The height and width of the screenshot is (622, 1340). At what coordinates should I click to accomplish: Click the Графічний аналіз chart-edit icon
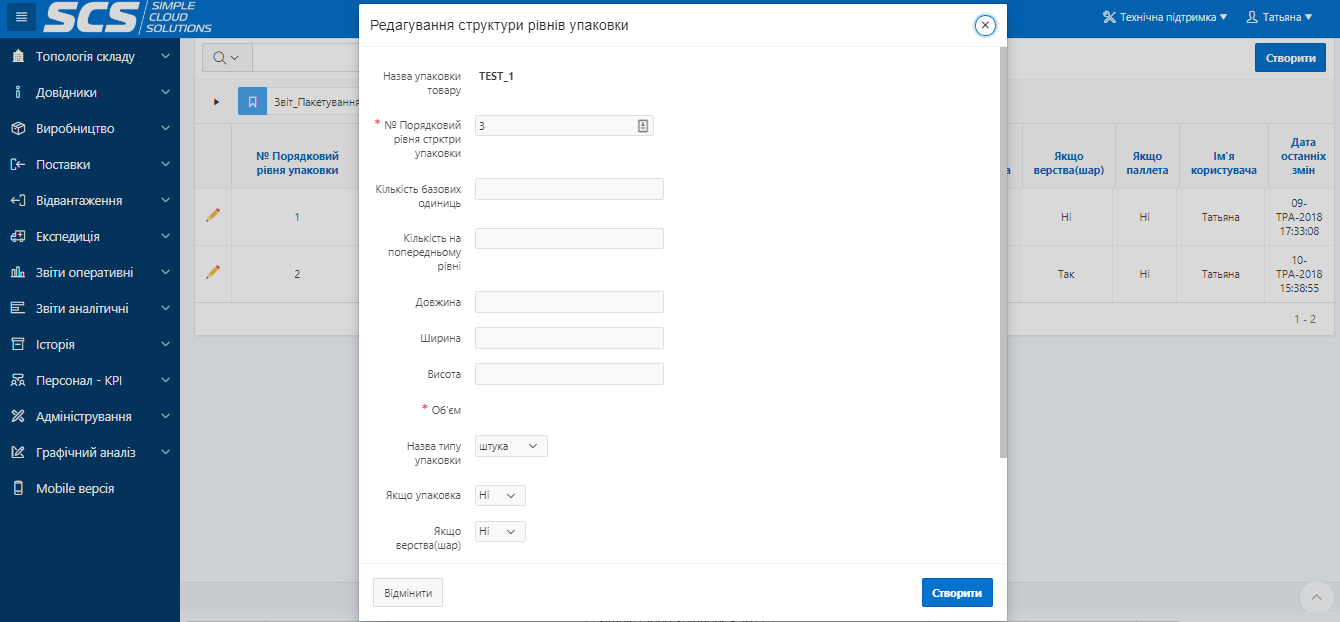point(18,453)
